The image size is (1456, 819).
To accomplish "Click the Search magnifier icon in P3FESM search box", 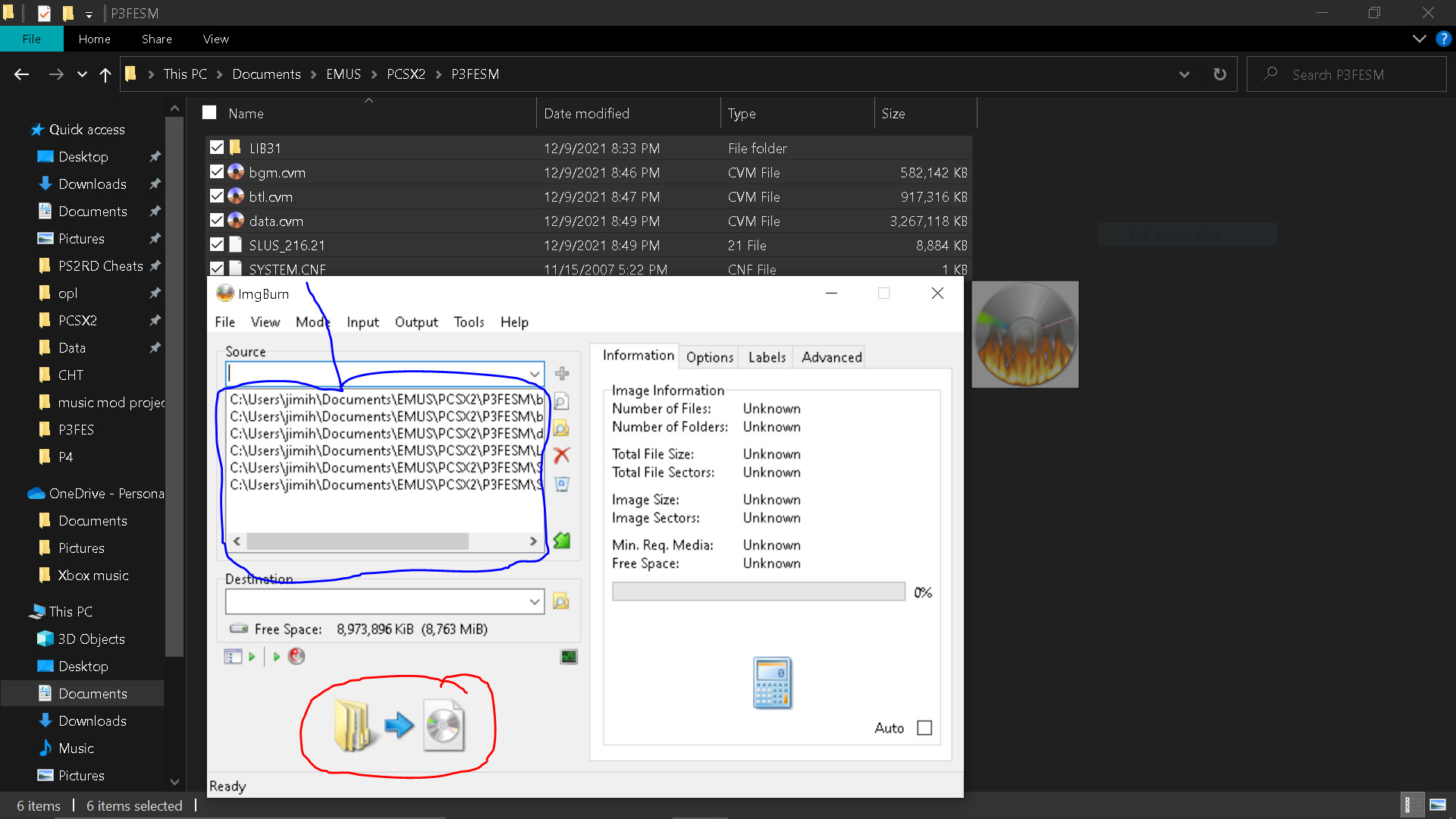I will pyautogui.click(x=1270, y=74).
